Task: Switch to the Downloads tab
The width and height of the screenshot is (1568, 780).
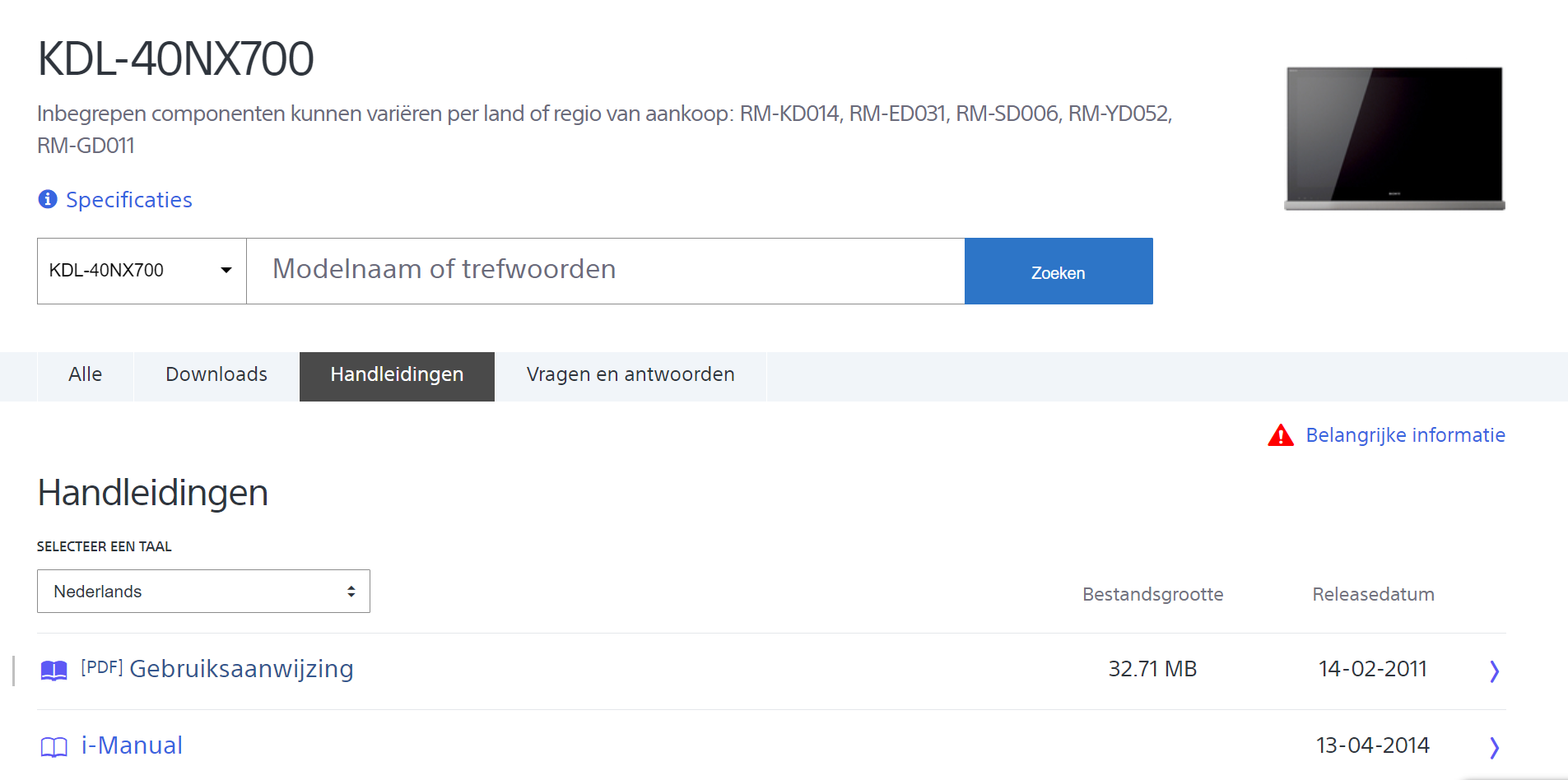Action: (x=216, y=376)
